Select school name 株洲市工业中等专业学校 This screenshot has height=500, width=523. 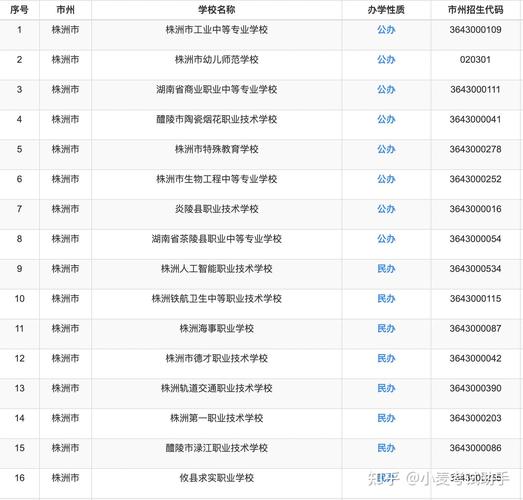click(217, 30)
